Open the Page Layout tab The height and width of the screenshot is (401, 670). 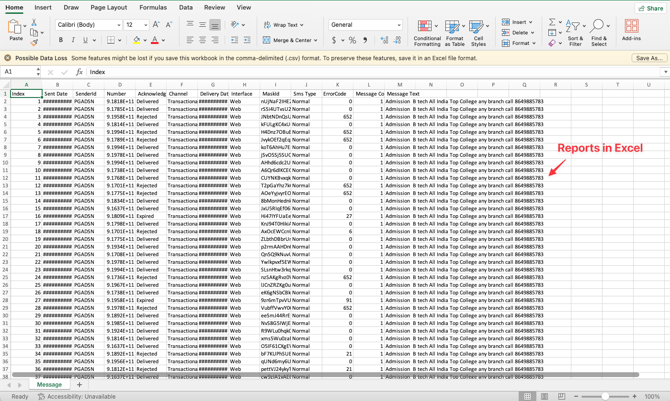pyautogui.click(x=109, y=7)
